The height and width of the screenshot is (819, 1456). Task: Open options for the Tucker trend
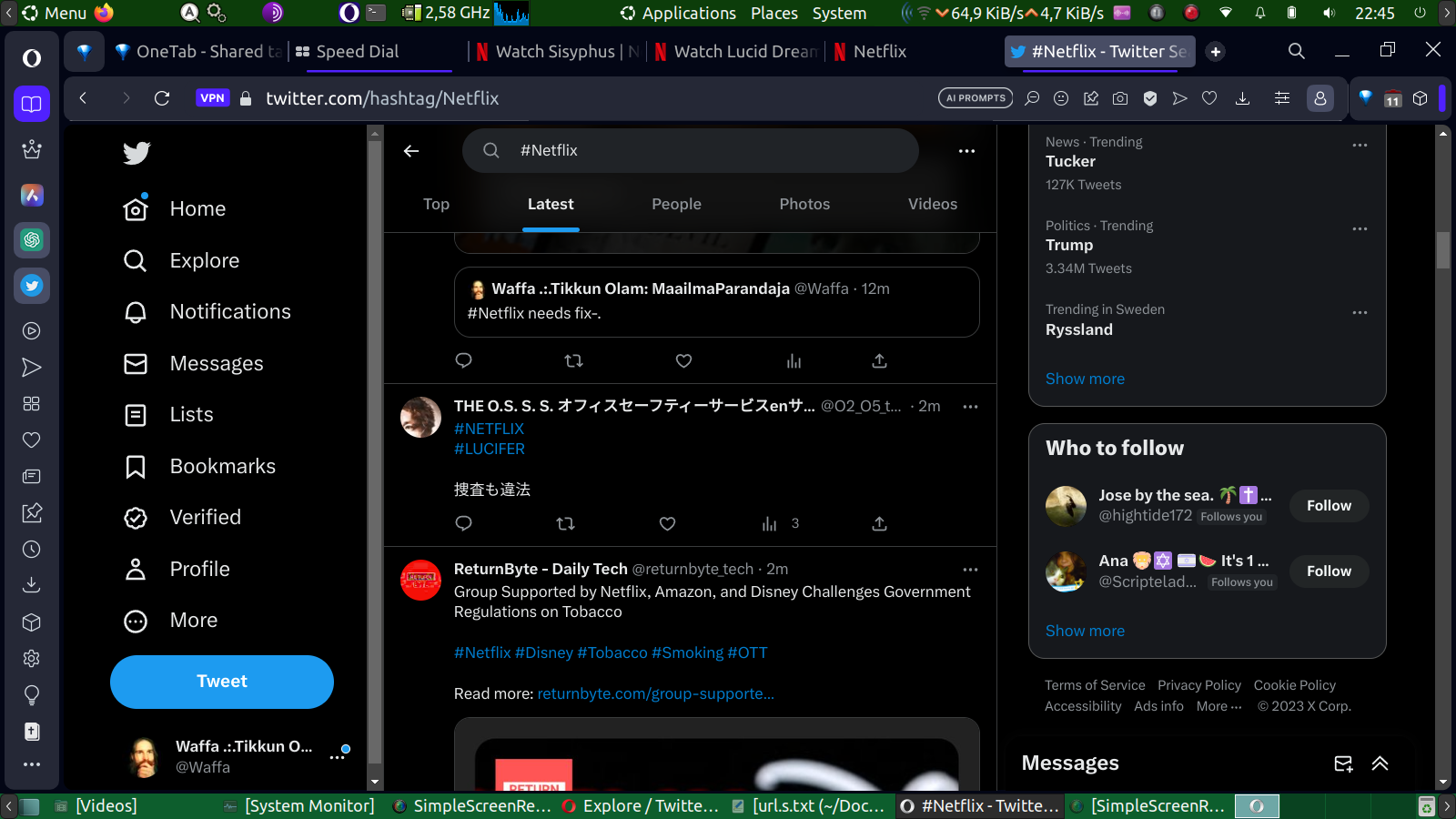1360,146
